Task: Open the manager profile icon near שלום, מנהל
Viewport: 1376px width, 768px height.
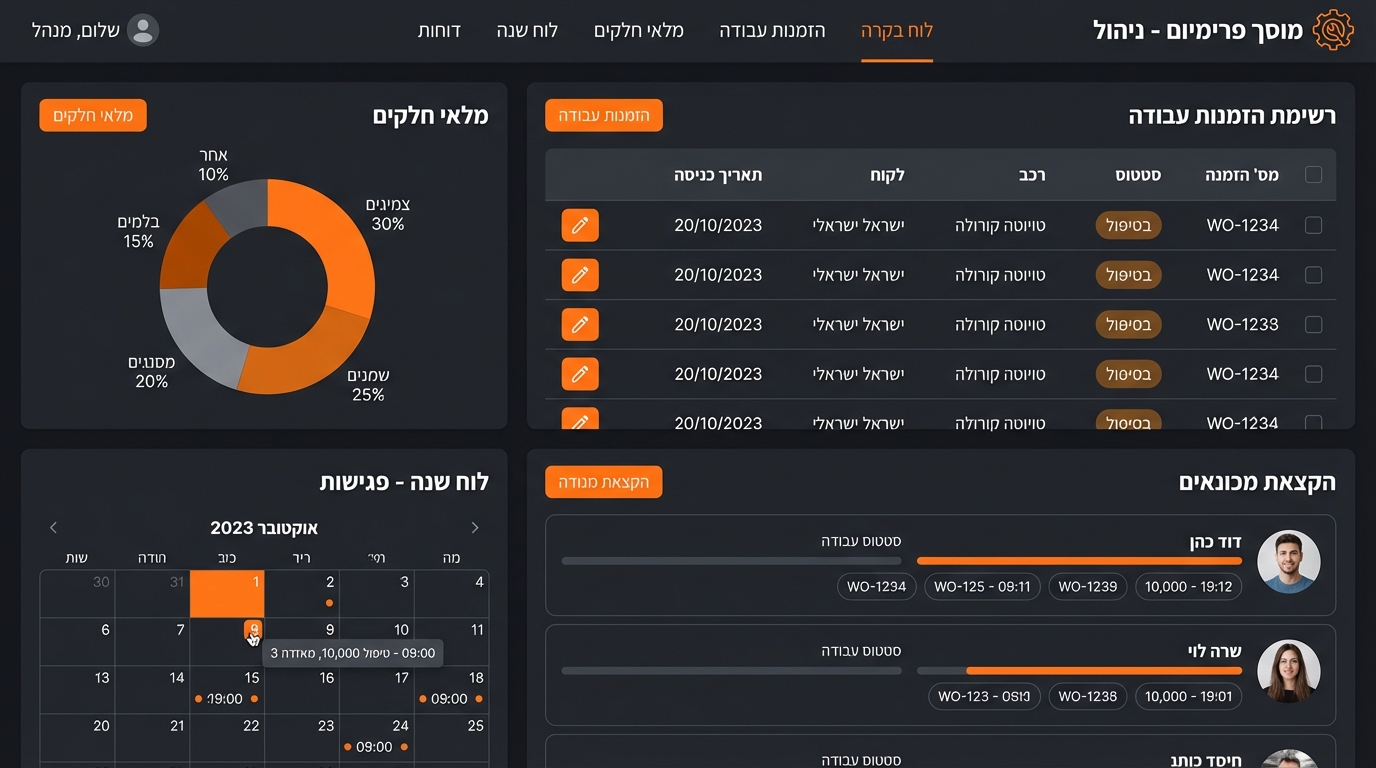Action: pos(143,30)
